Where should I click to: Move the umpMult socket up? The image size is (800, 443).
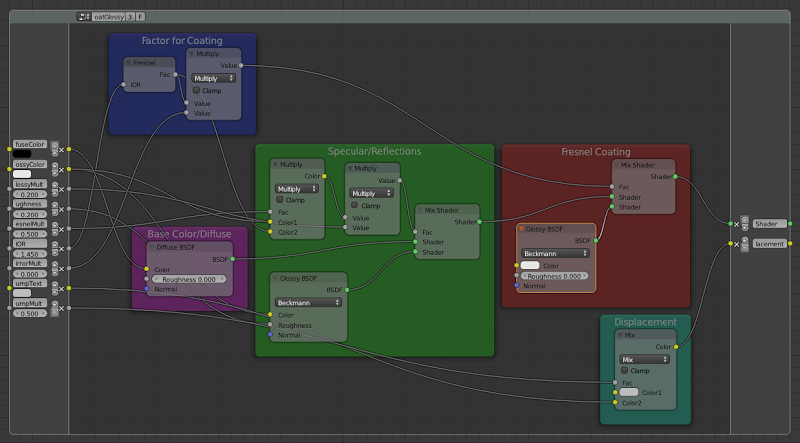[x=55, y=305]
